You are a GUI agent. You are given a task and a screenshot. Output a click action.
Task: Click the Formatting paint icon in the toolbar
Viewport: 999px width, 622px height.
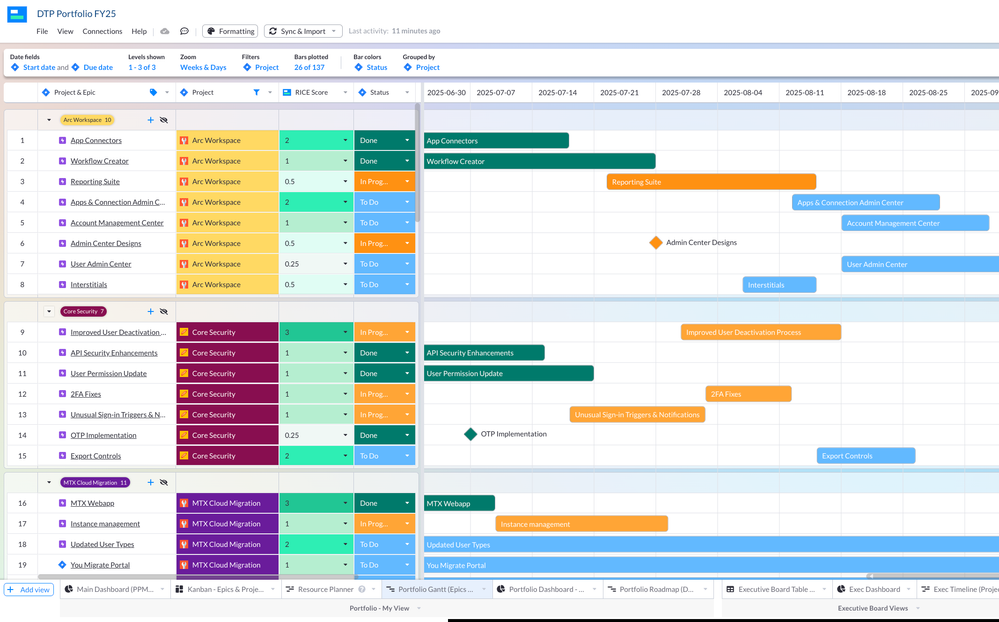[x=209, y=31]
